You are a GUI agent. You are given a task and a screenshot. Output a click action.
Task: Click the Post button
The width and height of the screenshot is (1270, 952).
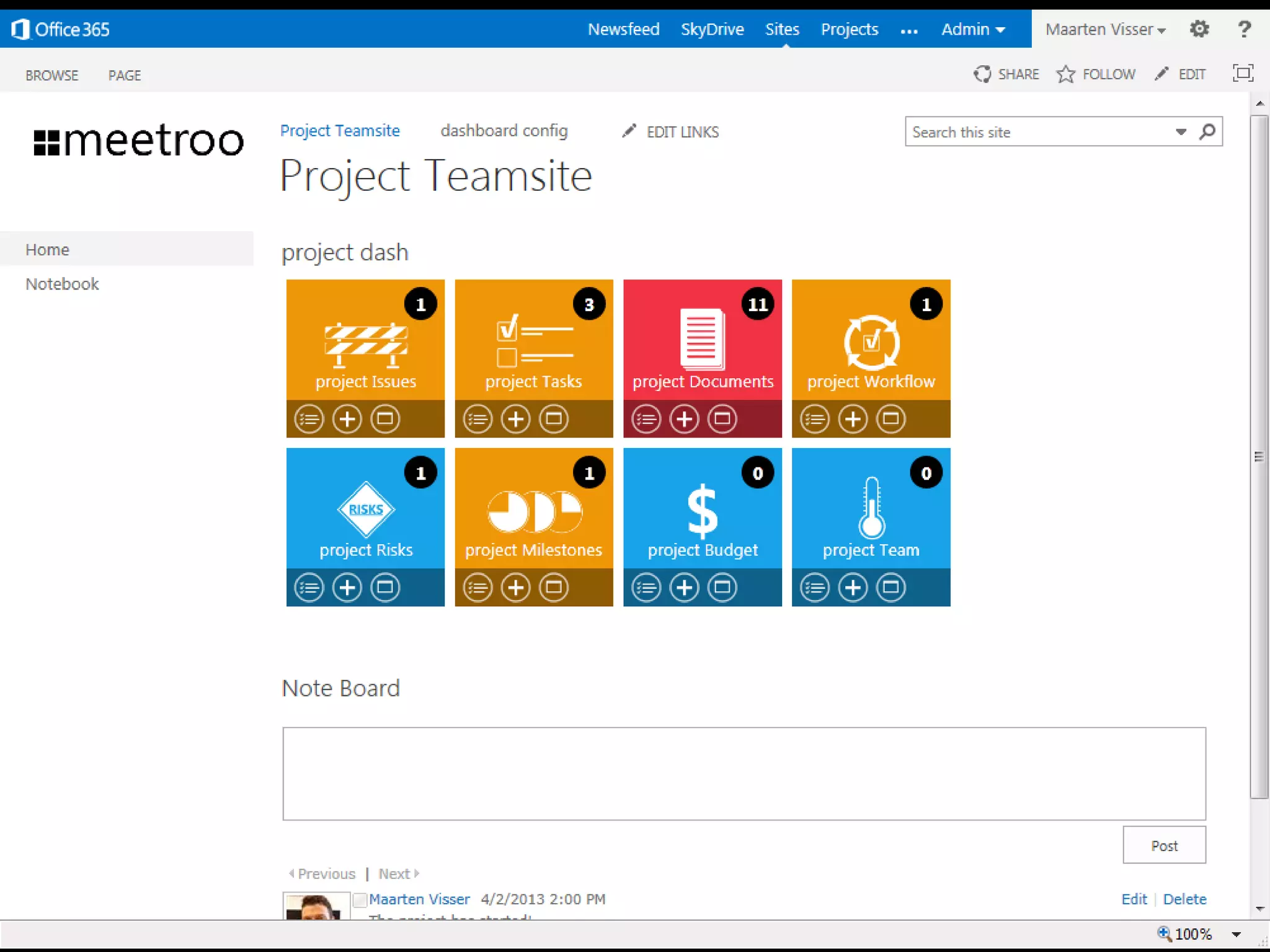click(x=1164, y=845)
